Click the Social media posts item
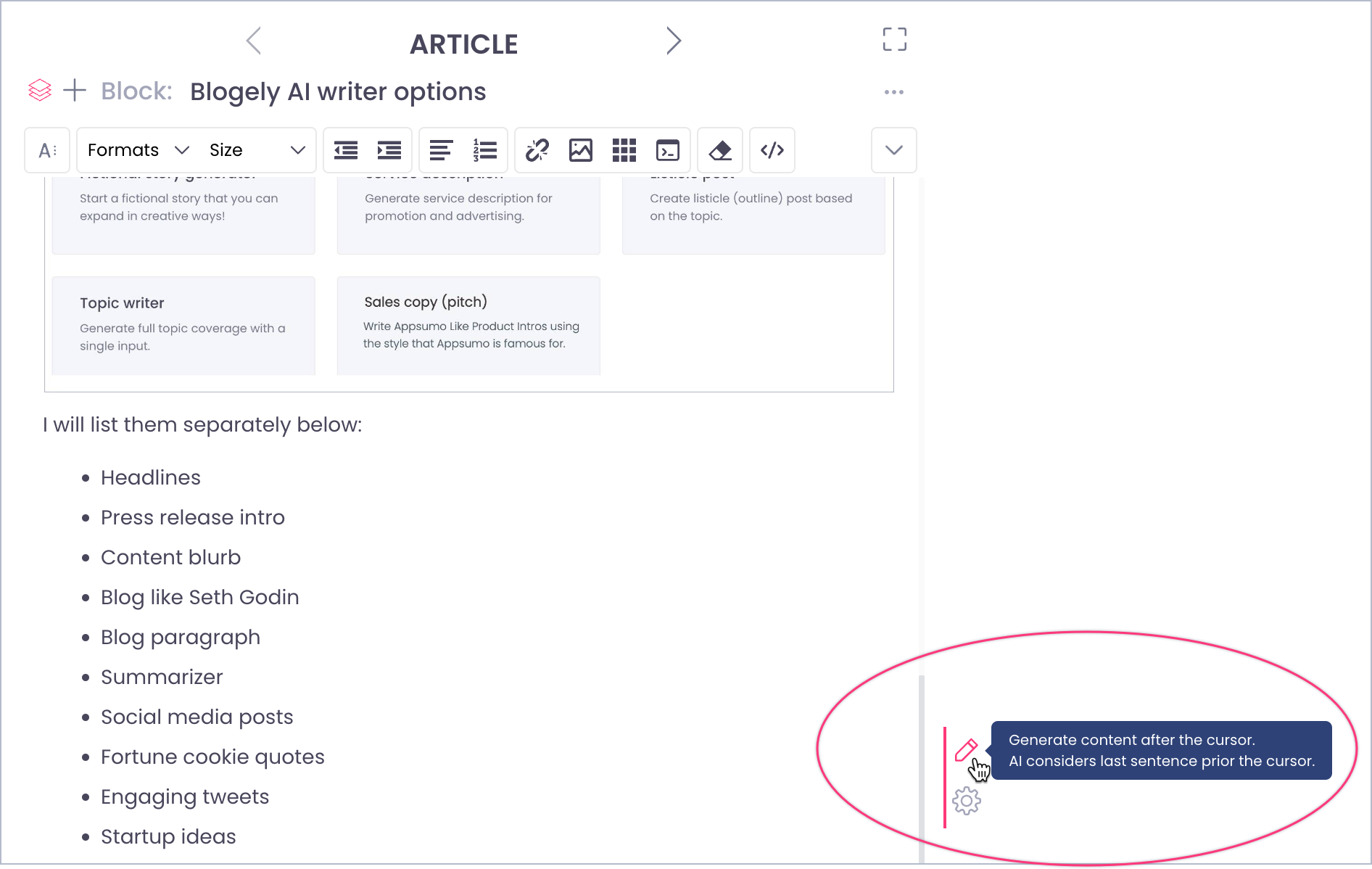 pos(197,717)
